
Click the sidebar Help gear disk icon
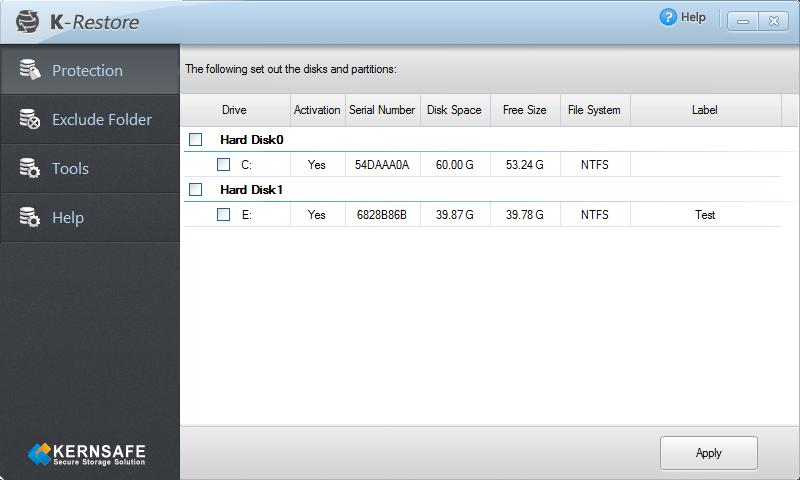[x=30, y=217]
